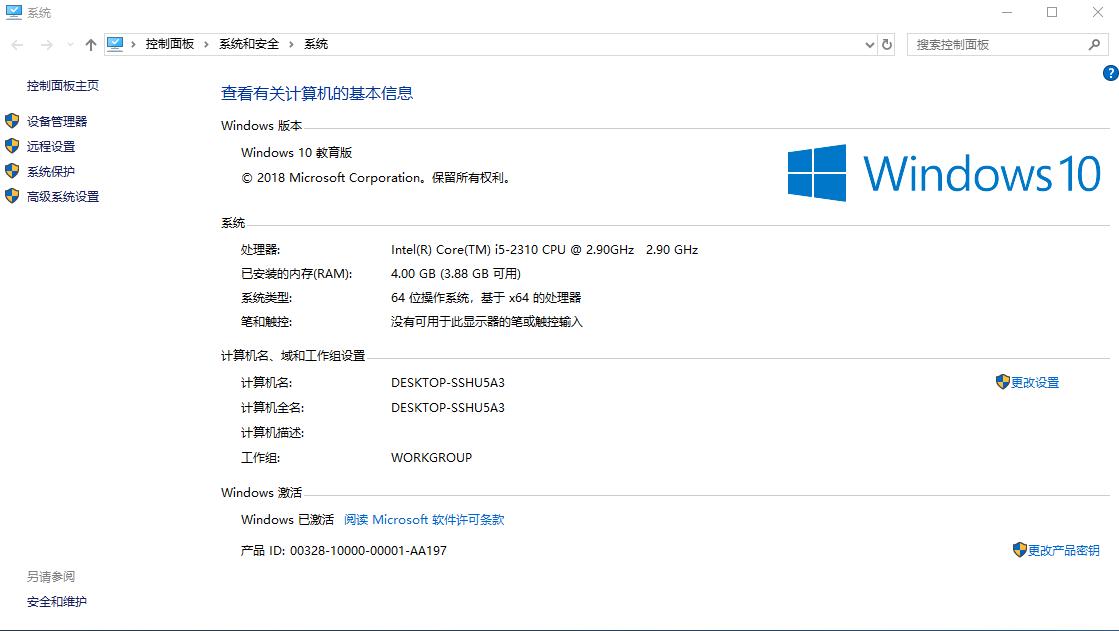Image resolution: width=1119 pixels, height=631 pixels.
Task: Click the 计算机名 value DESKTOP-SSHU5A3
Action: click(x=447, y=383)
